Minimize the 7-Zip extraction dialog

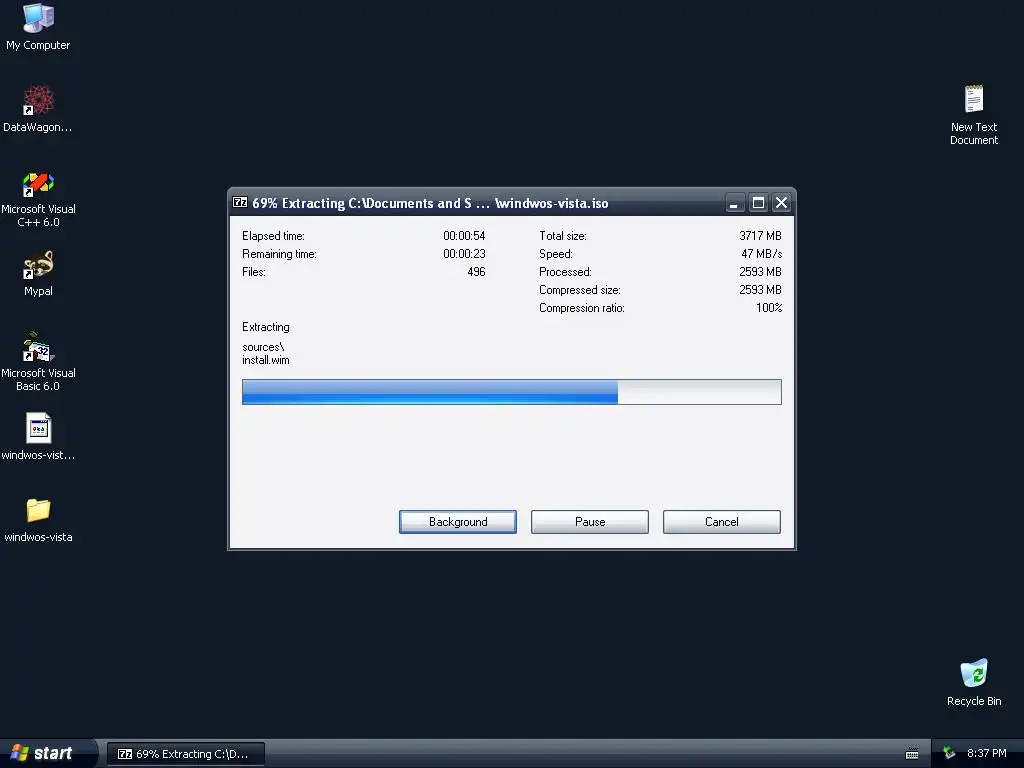click(734, 203)
